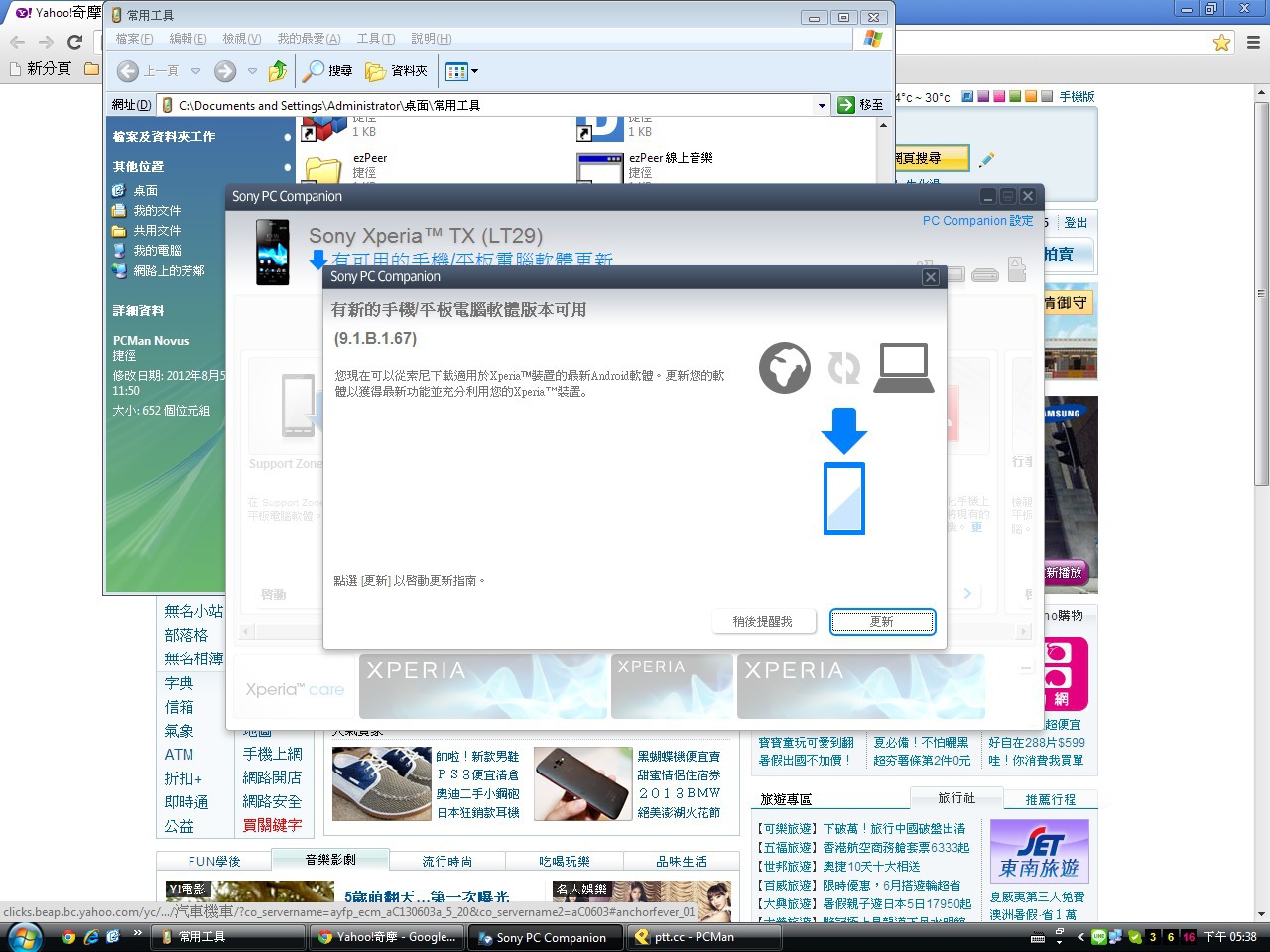The image size is (1270, 952).
Task: Open the 工具 menu in Explorer
Action: tap(375, 39)
